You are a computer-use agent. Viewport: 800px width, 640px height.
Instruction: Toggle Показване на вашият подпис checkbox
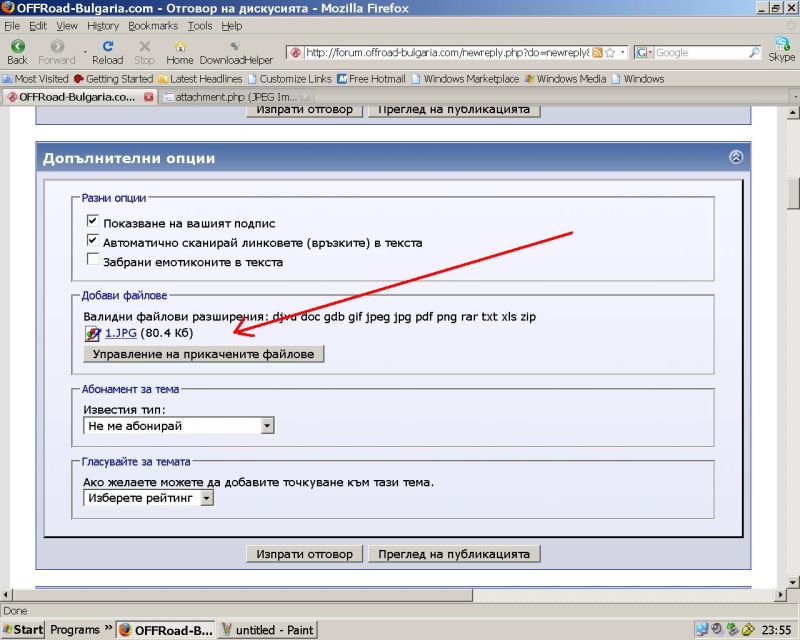click(92, 220)
